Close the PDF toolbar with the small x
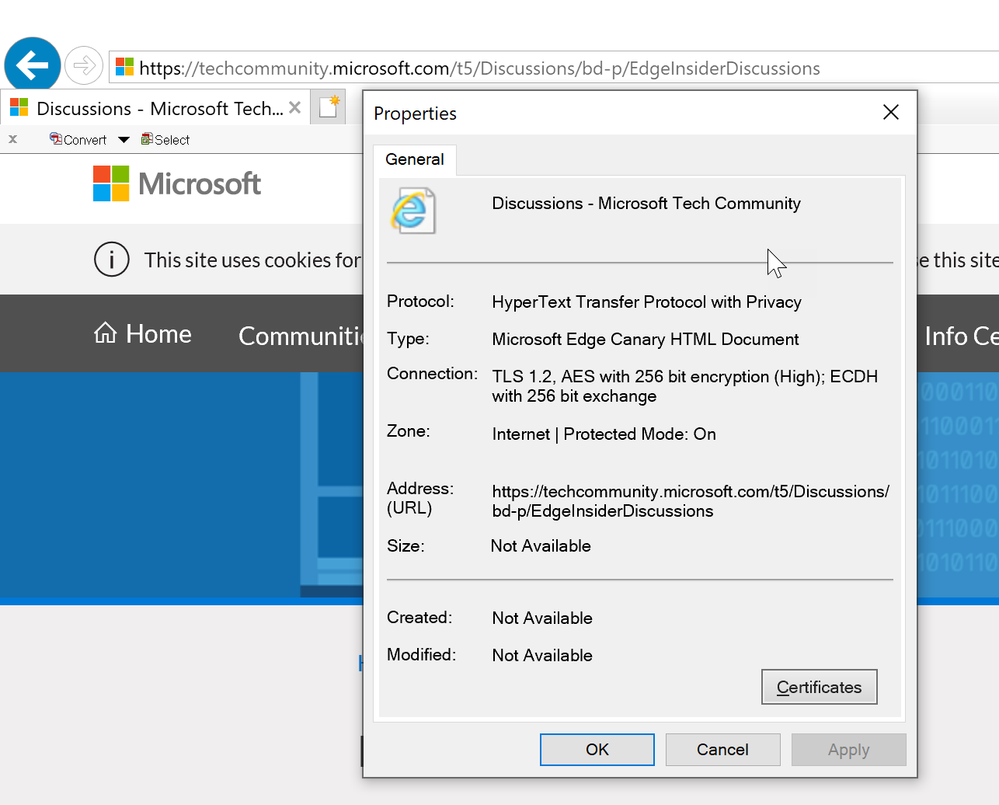The image size is (999, 805). (x=13, y=139)
